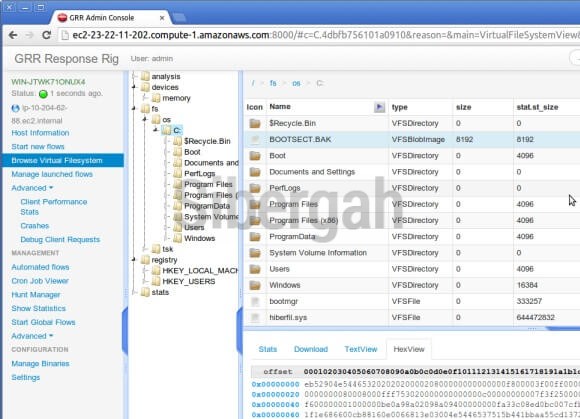580x419 pixels.
Task: Reload the page with the refresh icon
Action: (46, 35)
